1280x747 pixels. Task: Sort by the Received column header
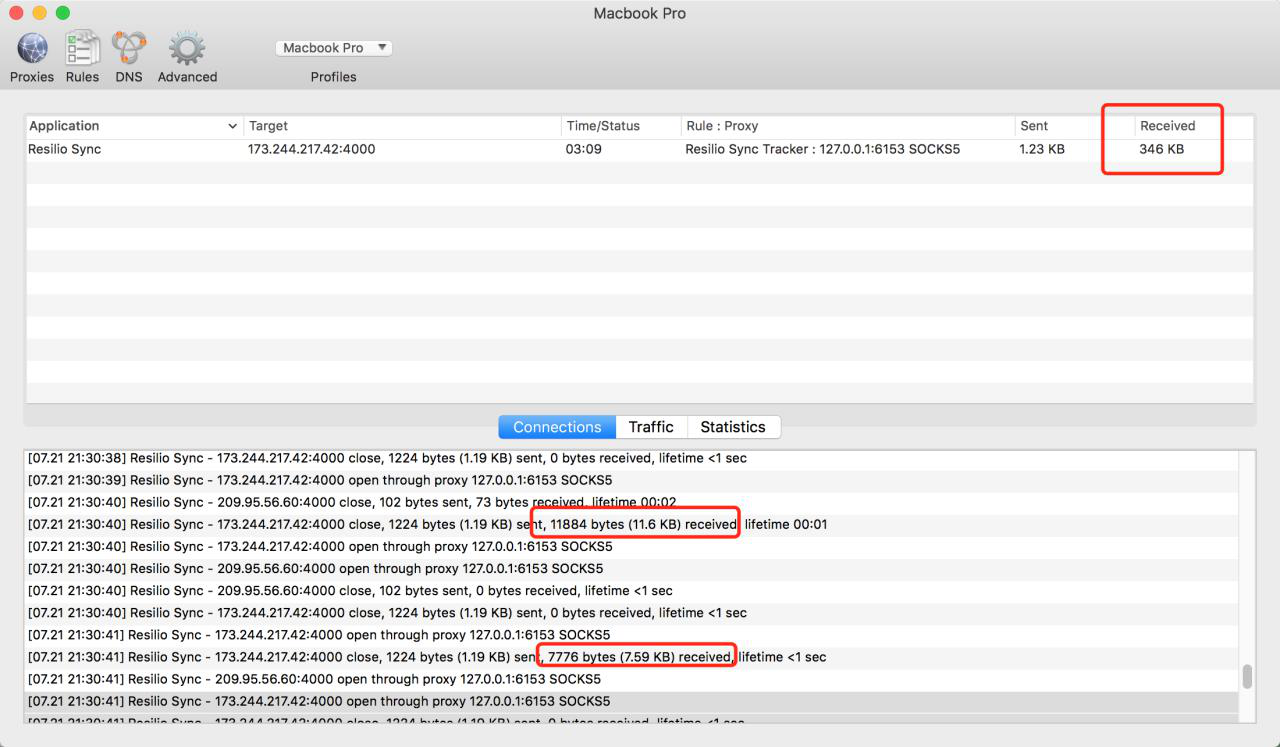point(1194,126)
